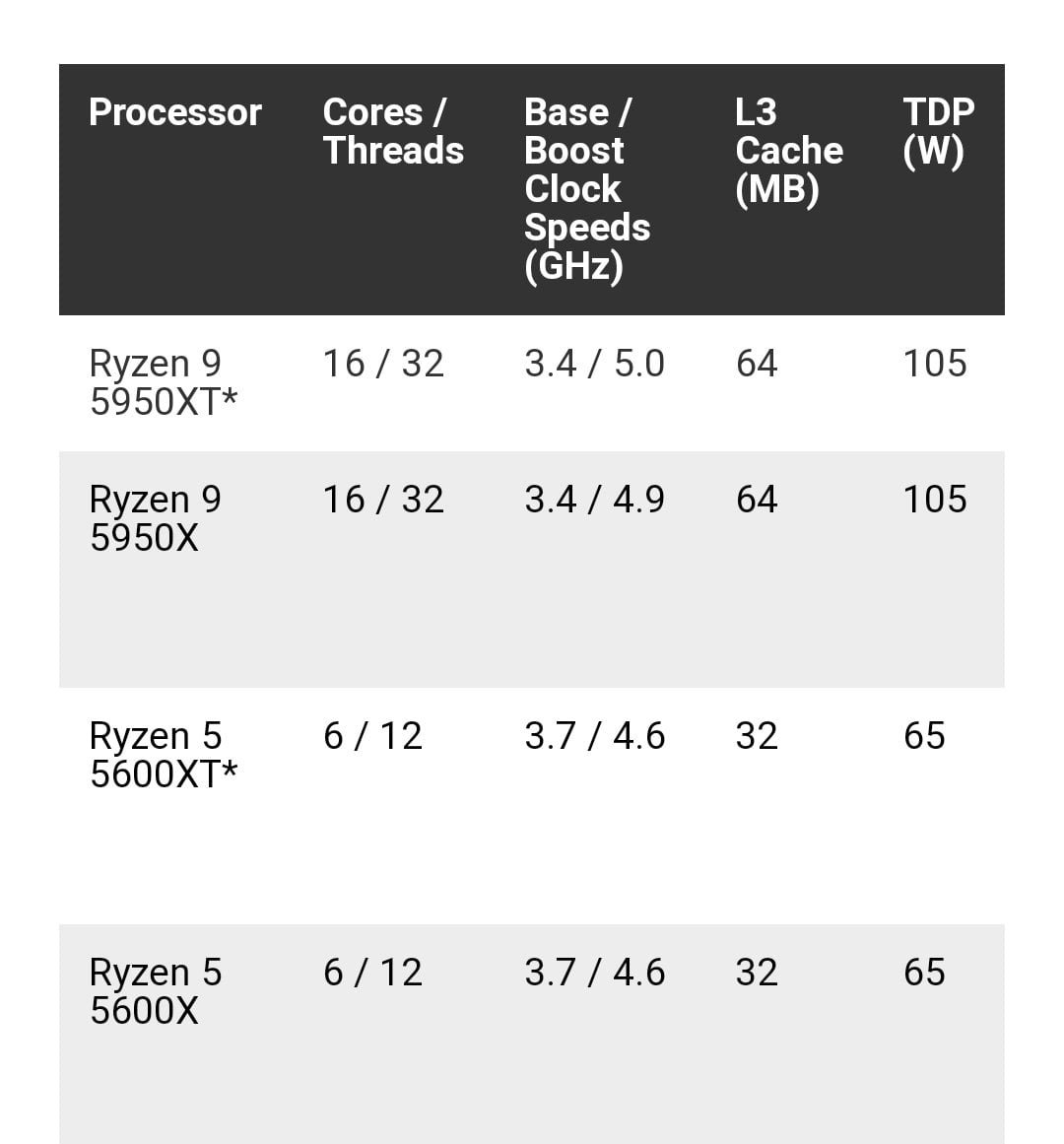1064x1144 pixels.
Task: Select the TDP (W) column header
Action: pyautogui.click(x=937, y=131)
